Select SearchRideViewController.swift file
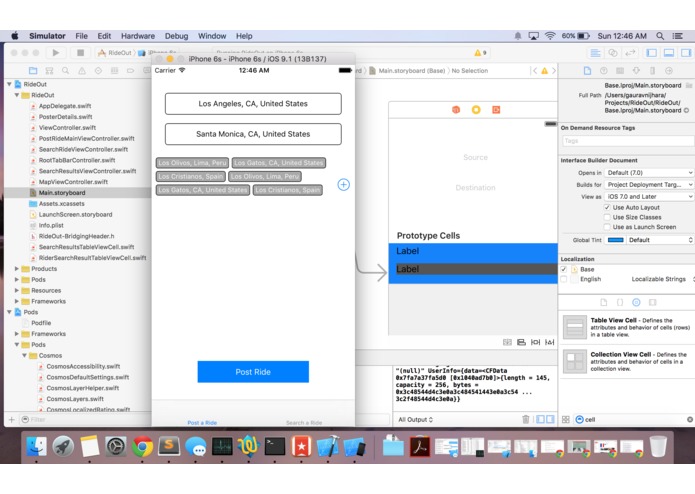 tap(83, 149)
